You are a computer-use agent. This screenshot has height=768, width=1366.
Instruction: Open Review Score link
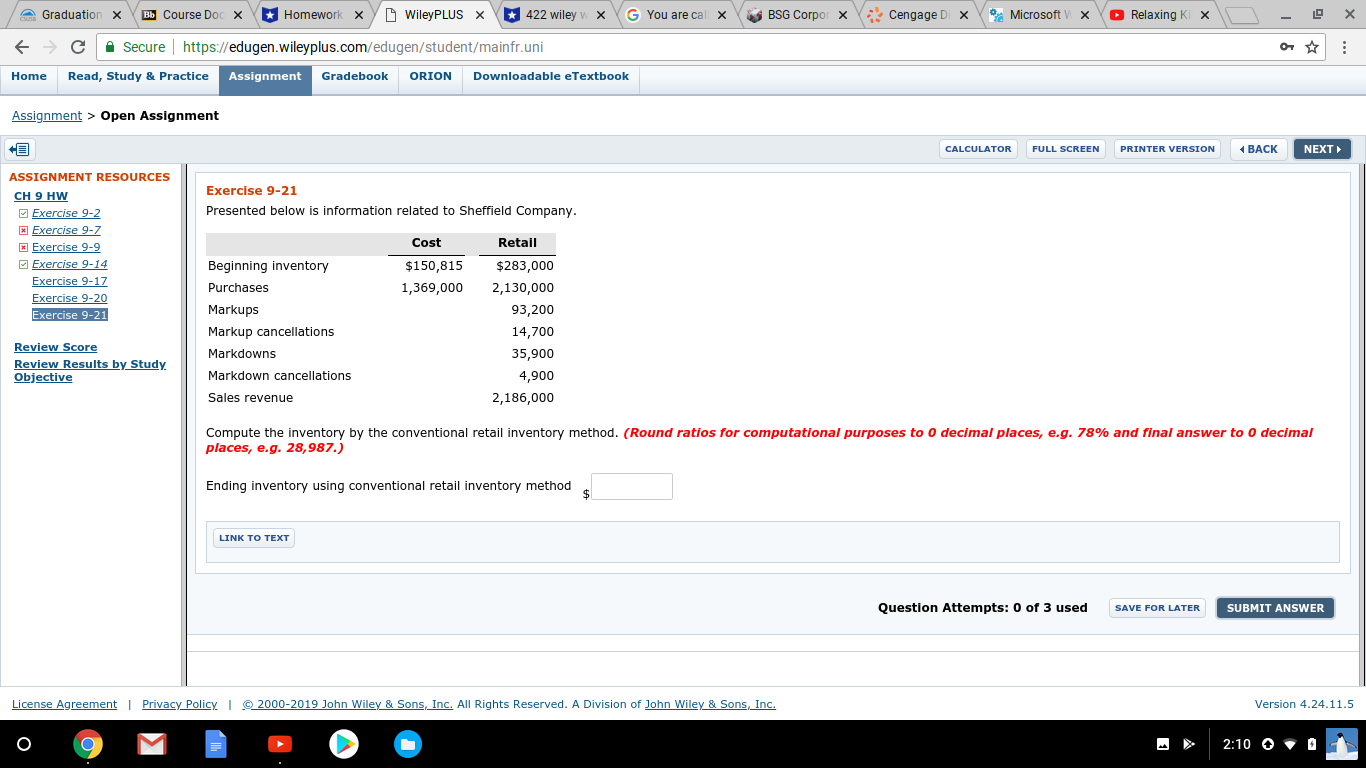[x=55, y=347]
